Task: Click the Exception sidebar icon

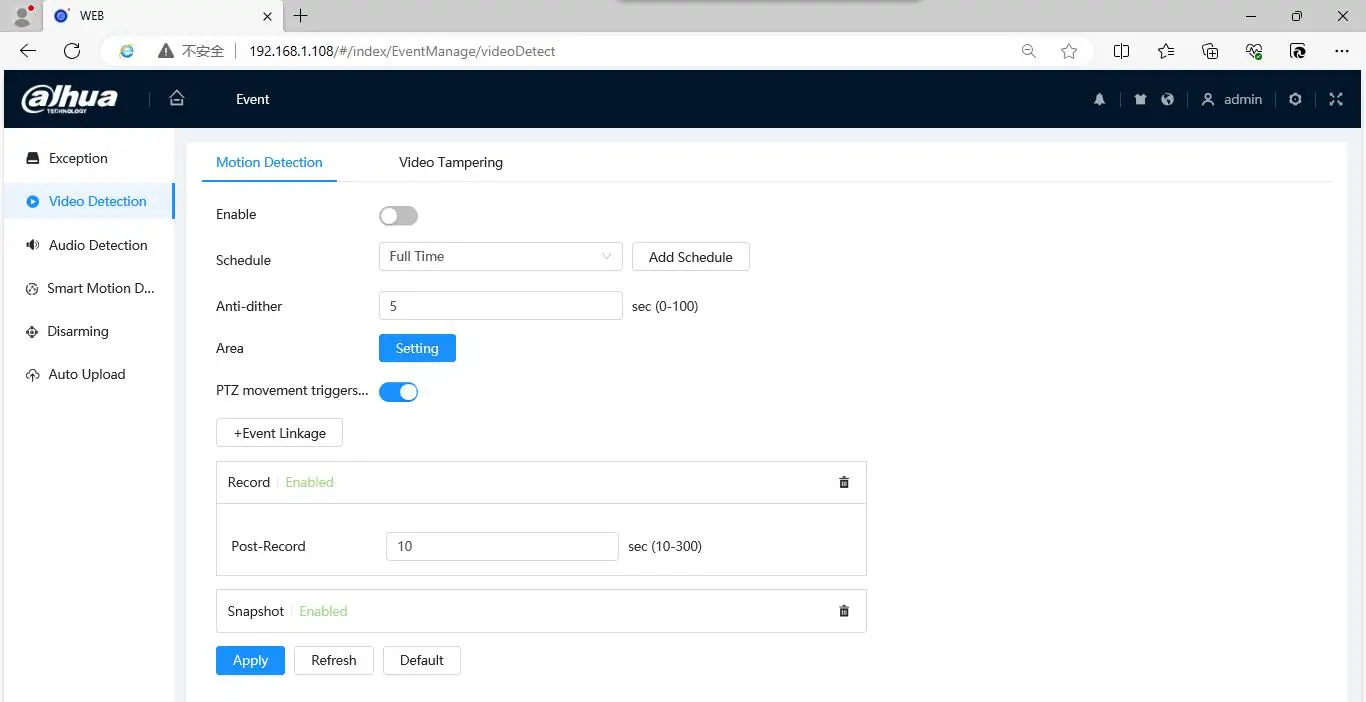Action: tap(32, 158)
